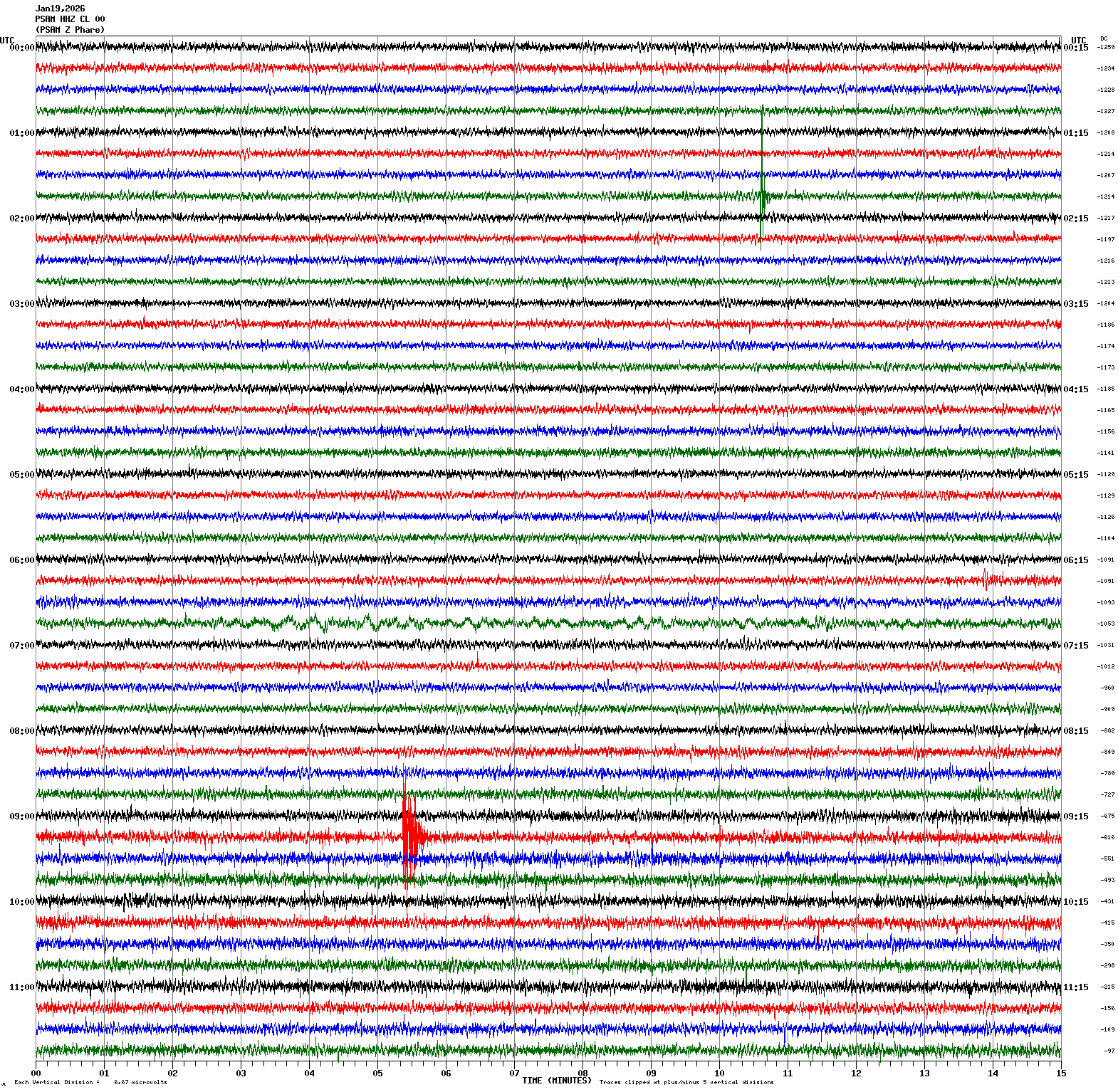Click the DC column header
This screenshot has height=1092, width=1118.
pos(1104,38)
